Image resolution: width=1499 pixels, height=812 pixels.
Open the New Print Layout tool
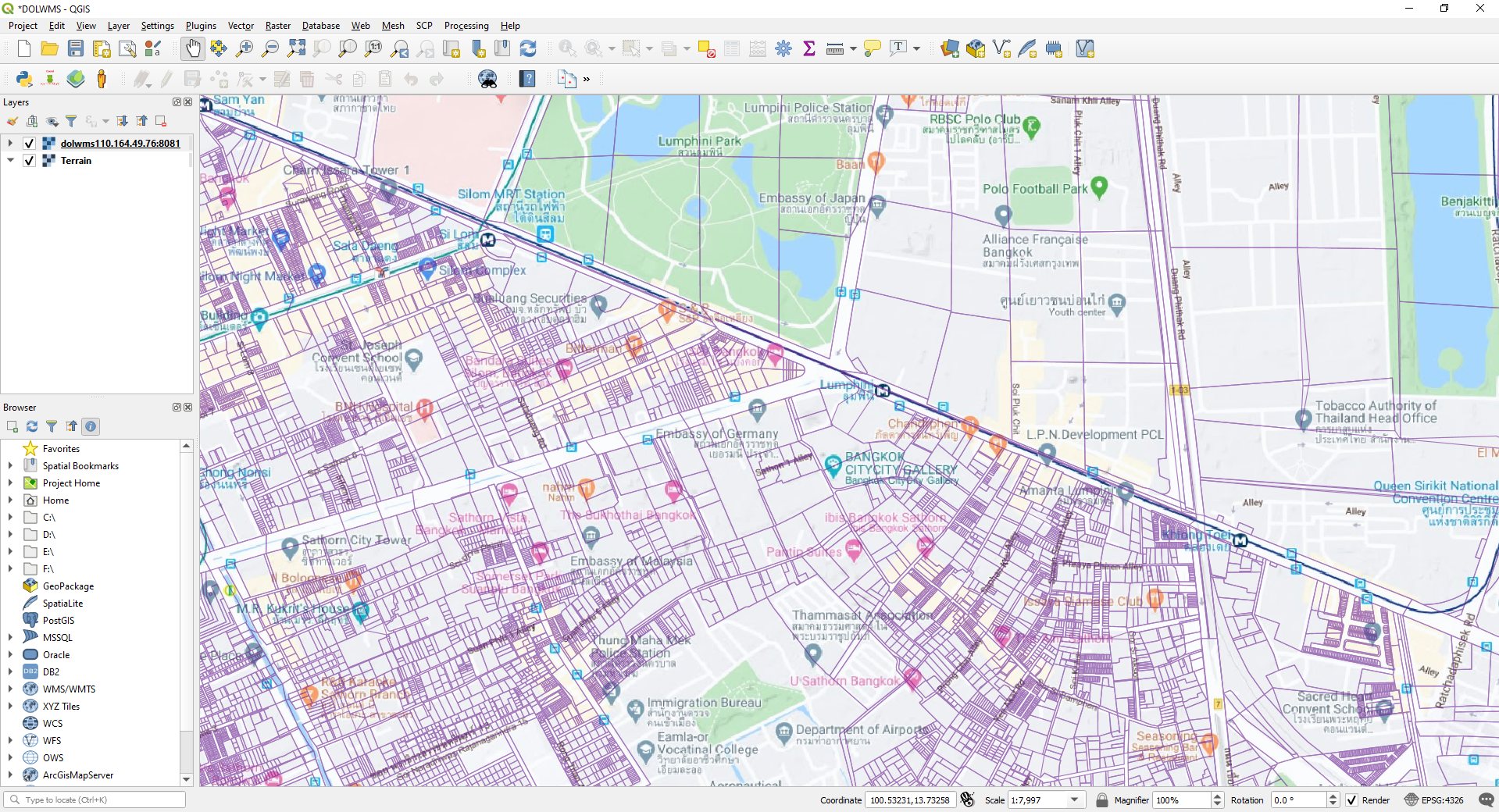coord(102,49)
